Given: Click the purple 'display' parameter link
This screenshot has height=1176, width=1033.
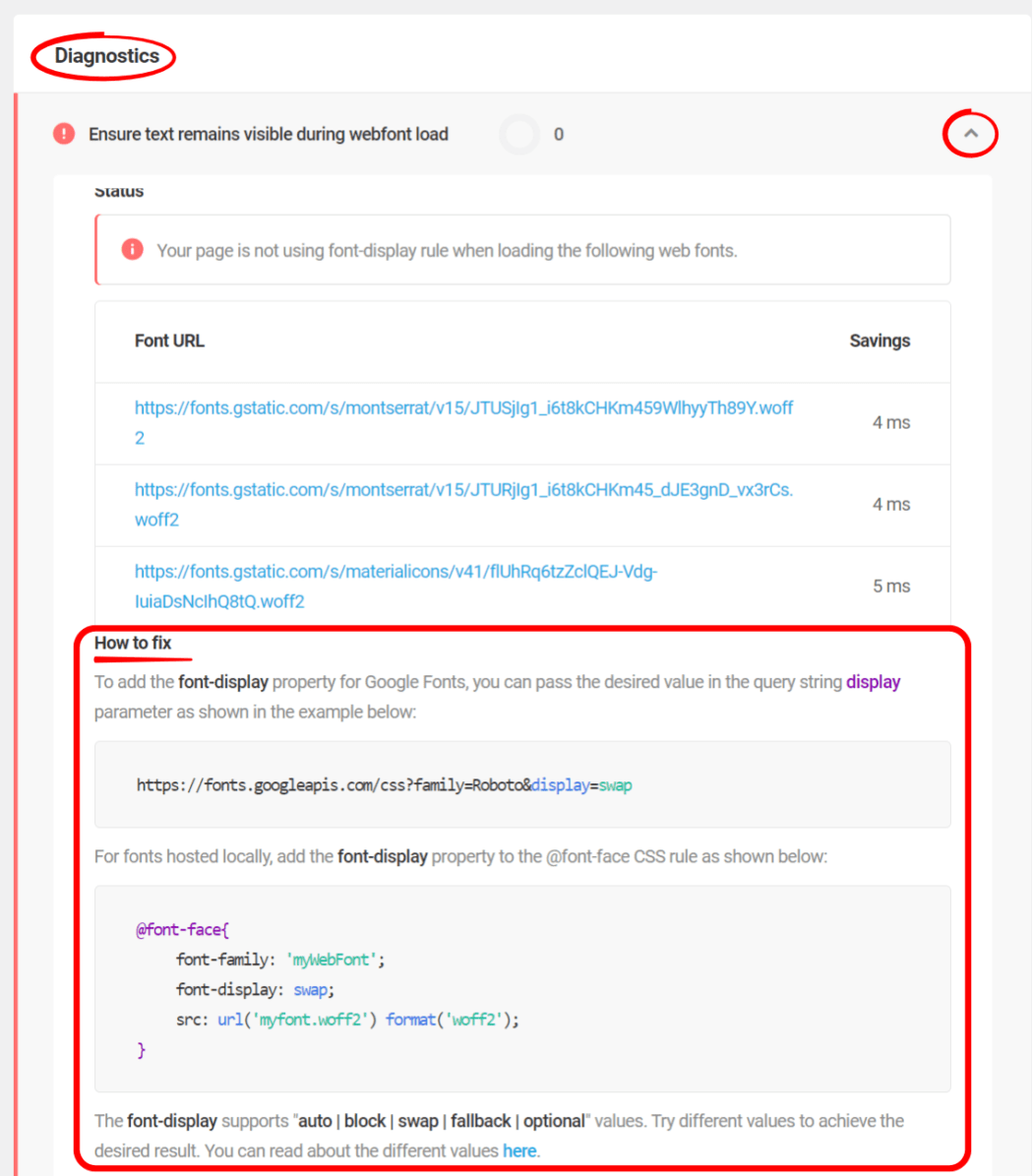Looking at the screenshot, I should coord(873,682).
